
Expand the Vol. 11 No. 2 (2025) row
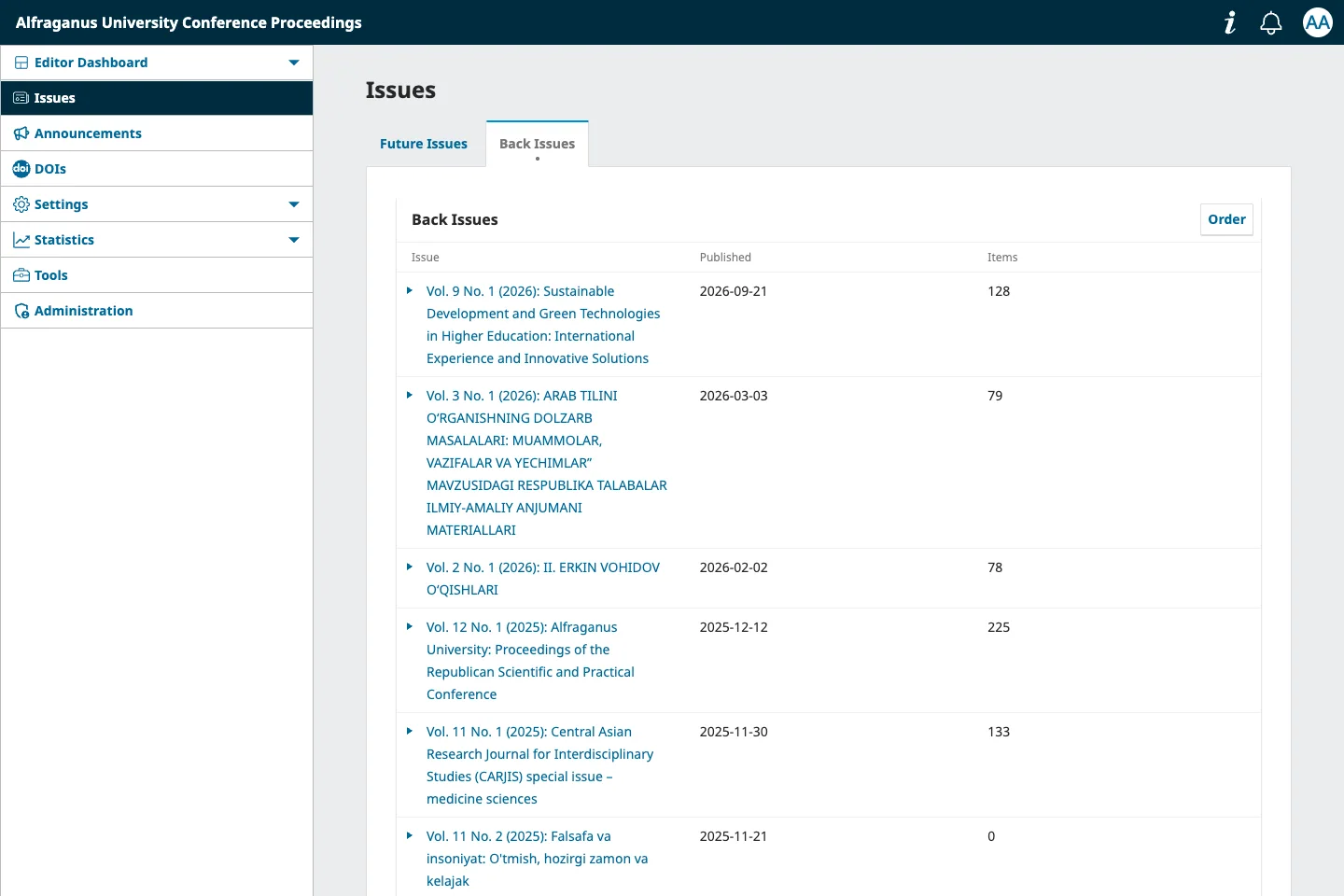pos(410,836)
